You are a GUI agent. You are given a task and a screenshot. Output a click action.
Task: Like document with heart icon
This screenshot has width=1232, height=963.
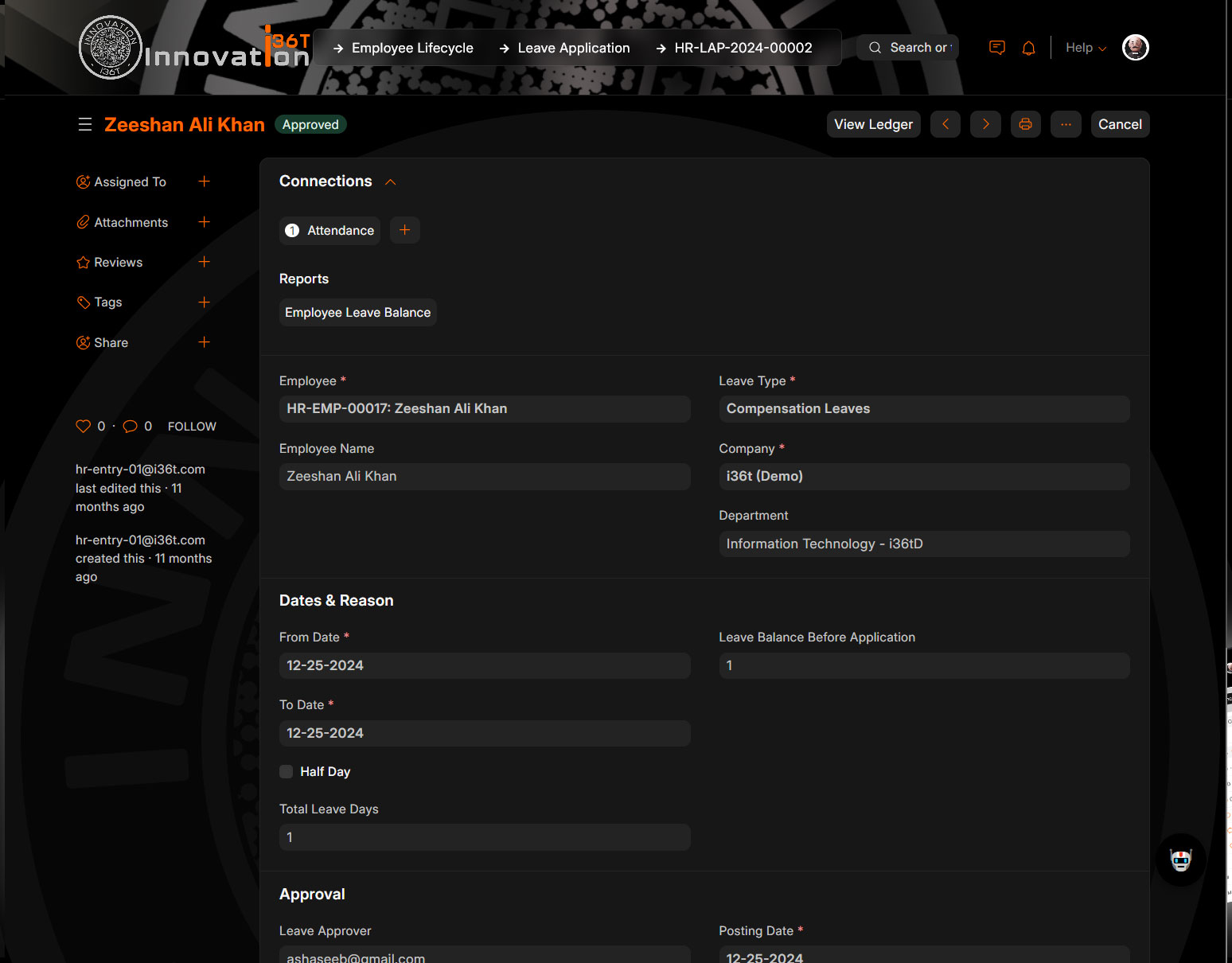(x=83, y=426)
